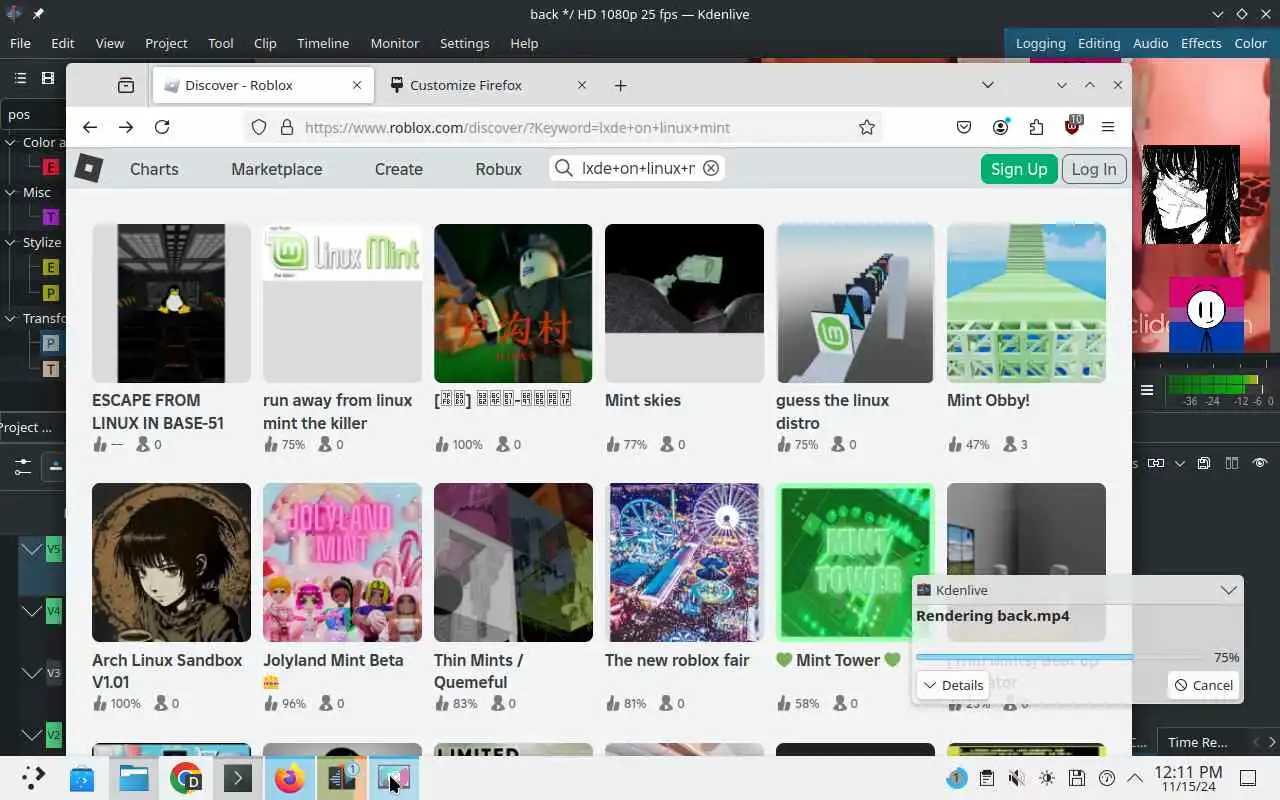Collapse Transform effects category in Kdenlive
Viewport: 1280px width, 800px height.
[11, 318]
